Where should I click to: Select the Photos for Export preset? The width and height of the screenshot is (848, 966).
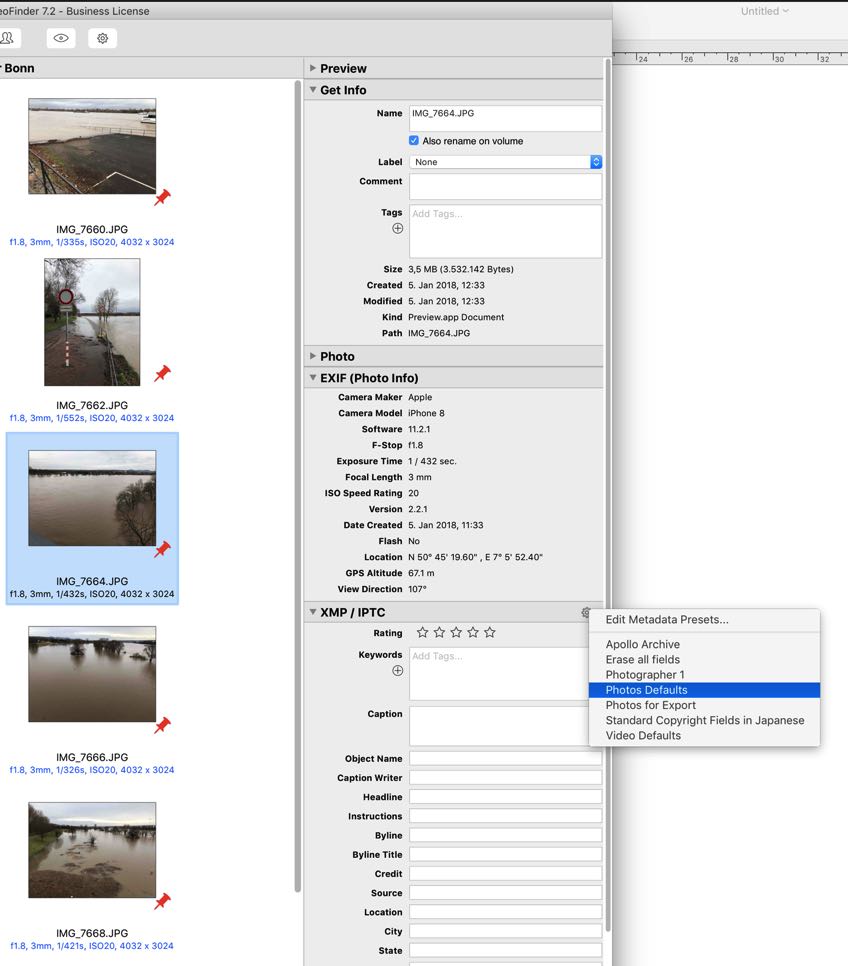click(704, 705)
